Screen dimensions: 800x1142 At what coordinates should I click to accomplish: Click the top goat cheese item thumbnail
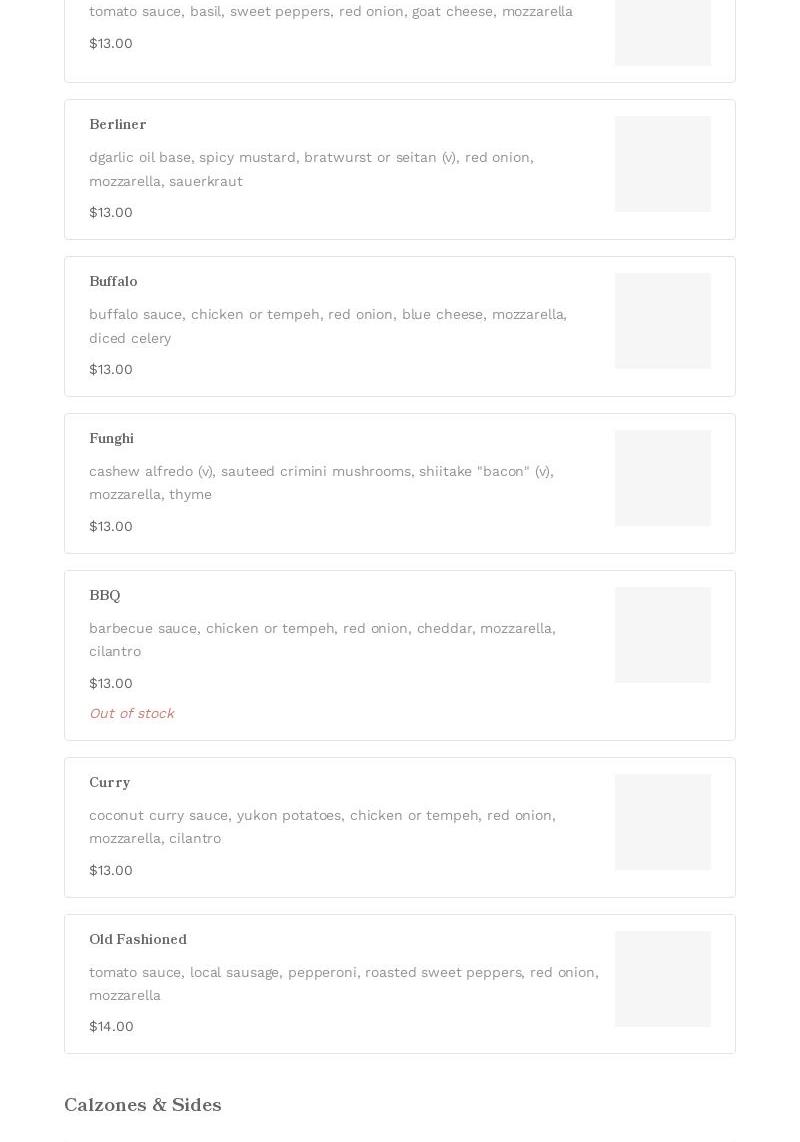(662, 33)
